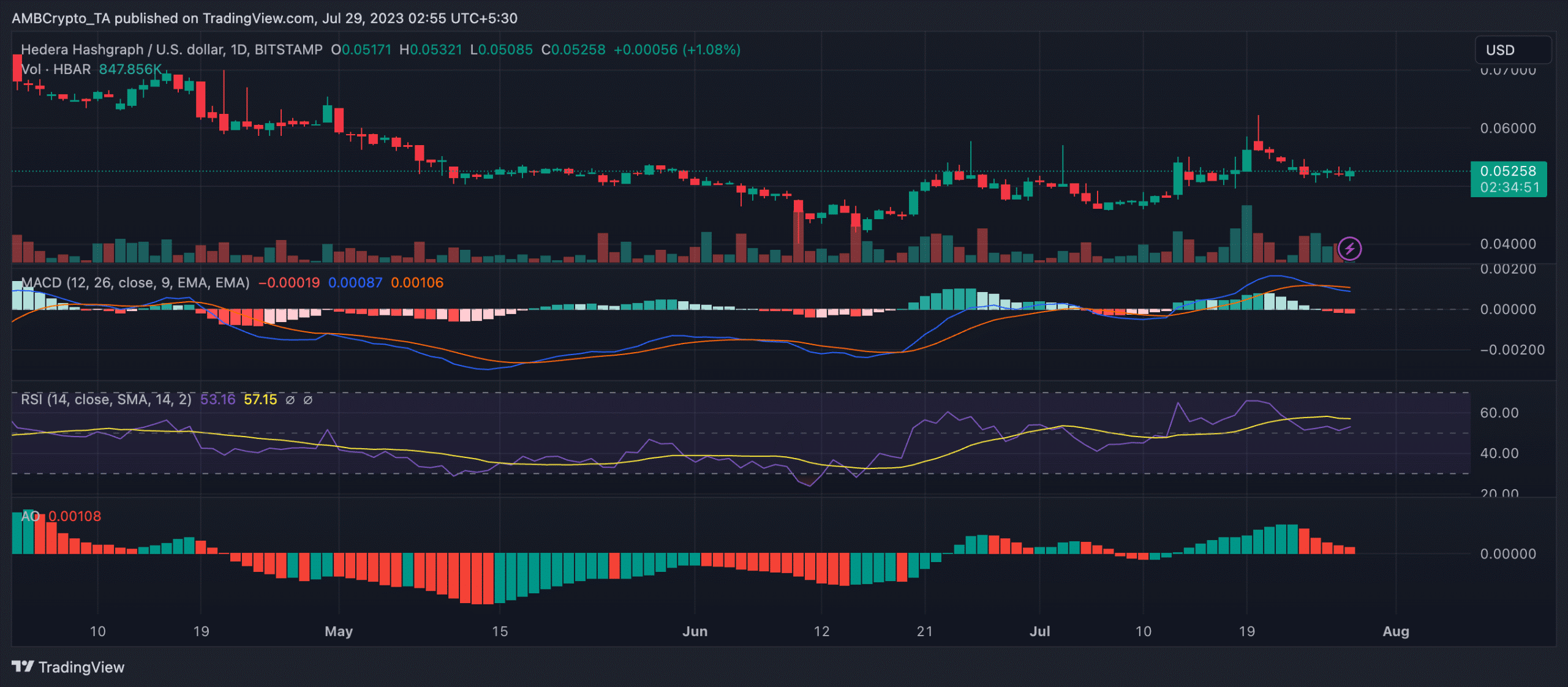Click first empty-set symbol beside RSI values
This screenshot has height=687, width=1568.
290,400
